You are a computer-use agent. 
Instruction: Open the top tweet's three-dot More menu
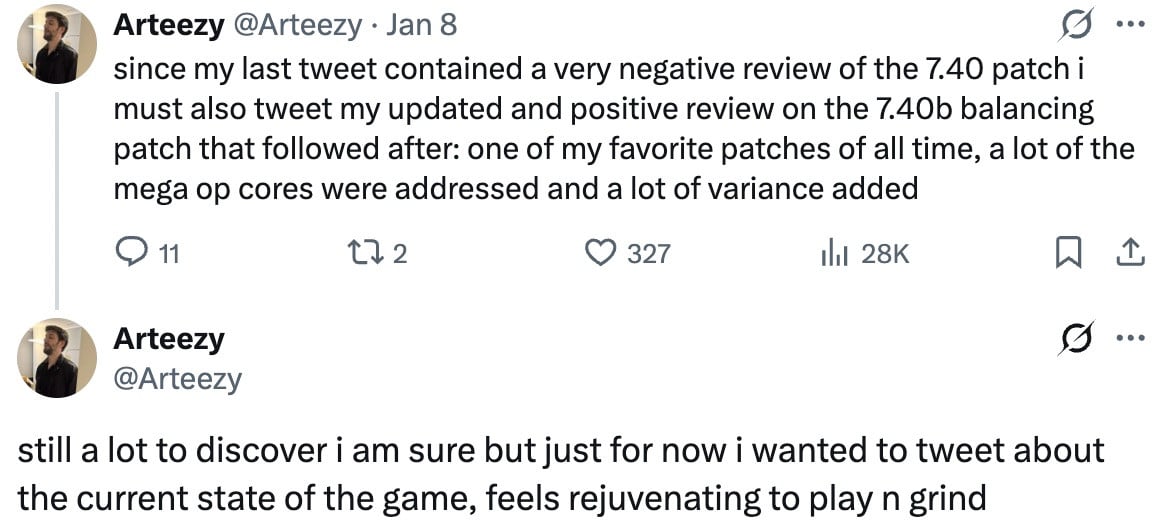[1129, 24]
